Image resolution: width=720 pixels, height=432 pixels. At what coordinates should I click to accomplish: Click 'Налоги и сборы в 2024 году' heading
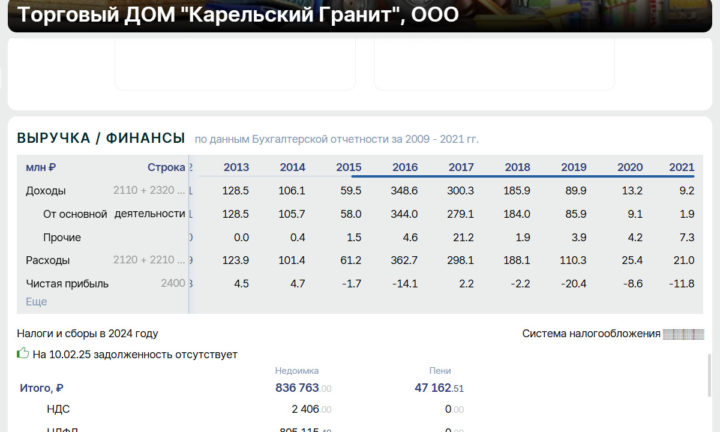click(x=87, y=334)
